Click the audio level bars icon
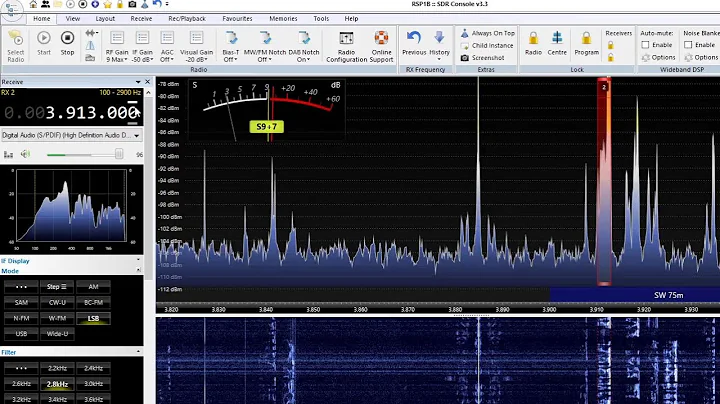 coord(8,154)
